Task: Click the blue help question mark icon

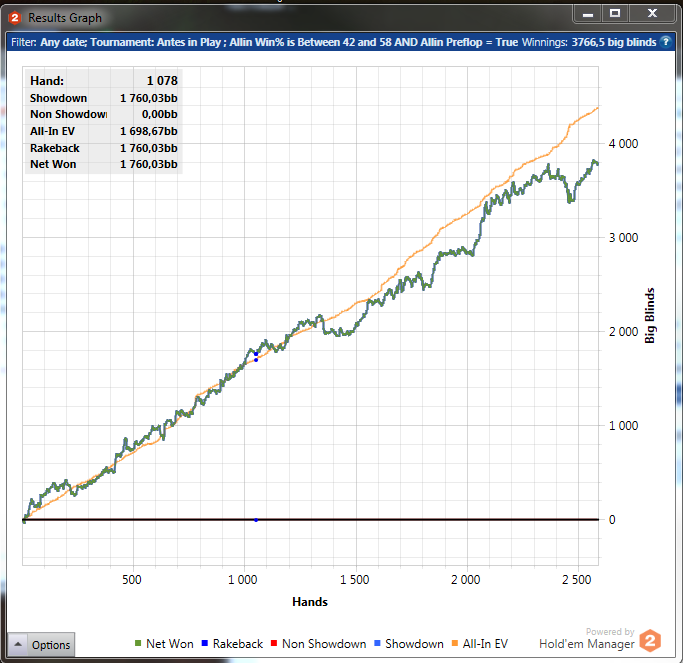Action: (x=666, y=43)
